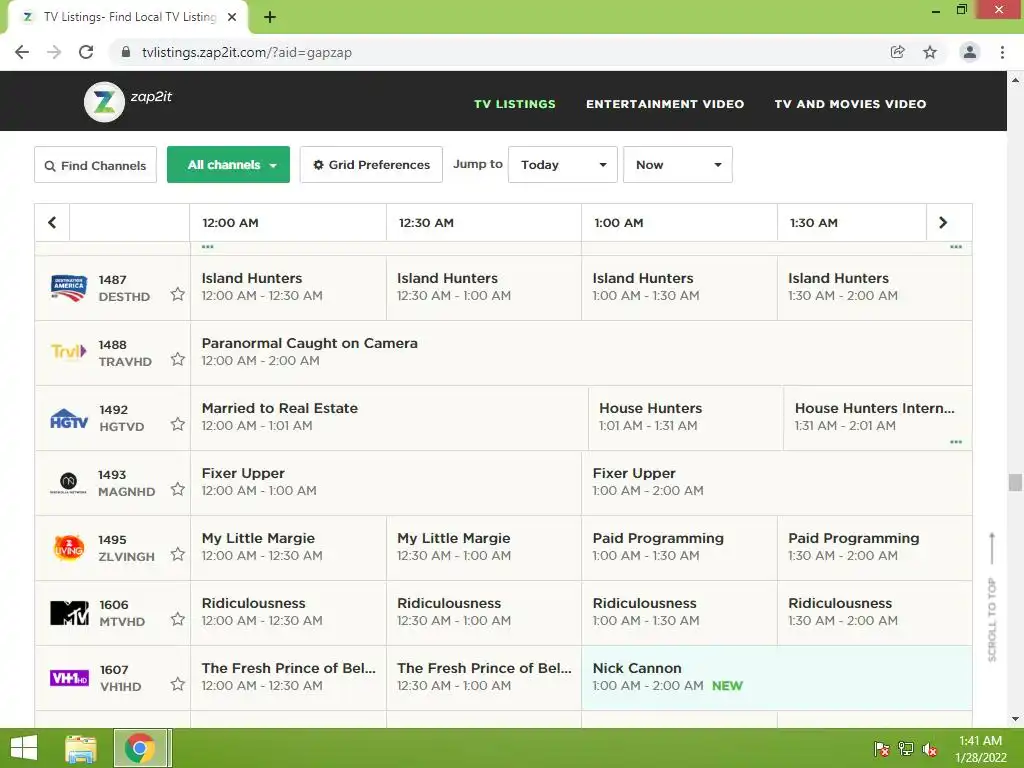Click the HGTV channel logo
1024x768 pixels.
click(x=69, y=418)
